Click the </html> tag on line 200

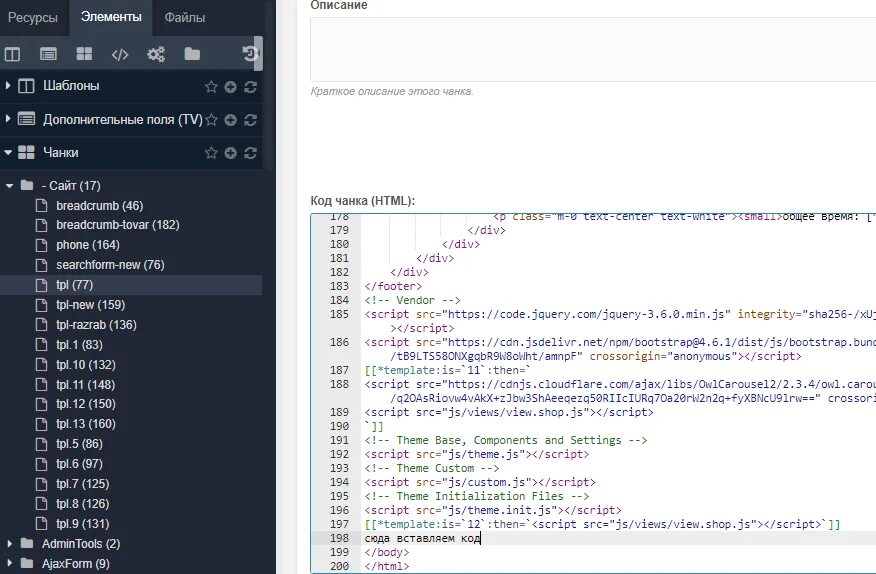(x=387, y=566)
